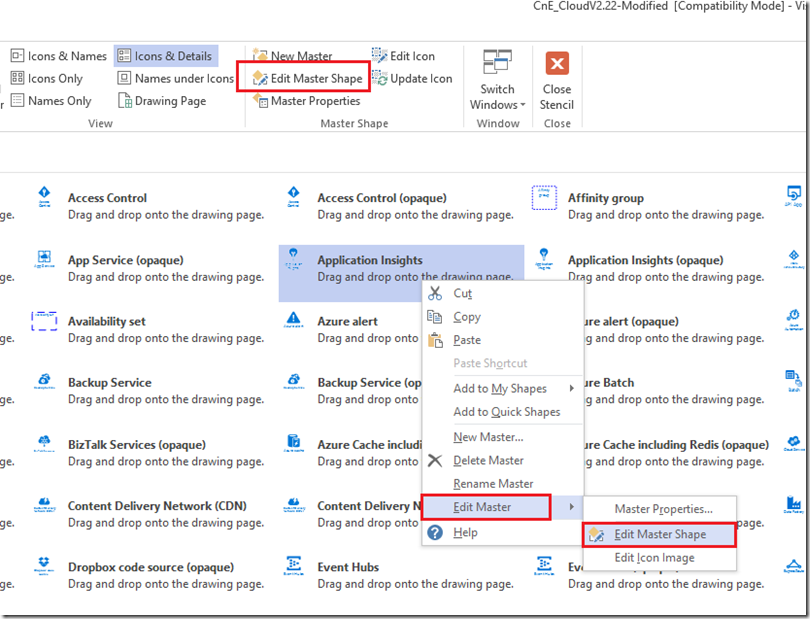Screen dimensions: 810x619
Task: Select the Dropbox code source (opaque) icon
Action: point(44,566)
